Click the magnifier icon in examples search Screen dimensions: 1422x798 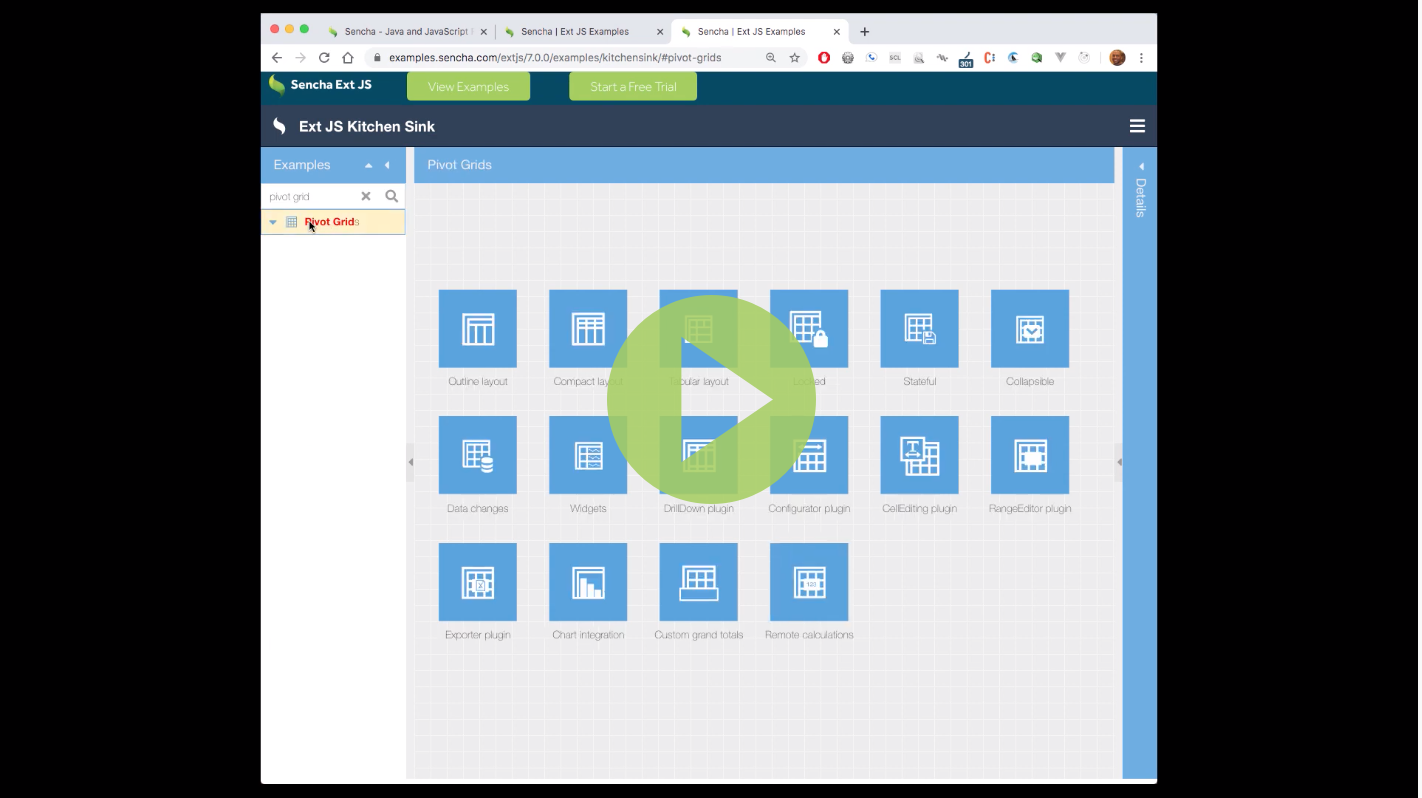[x=392, y=197]
